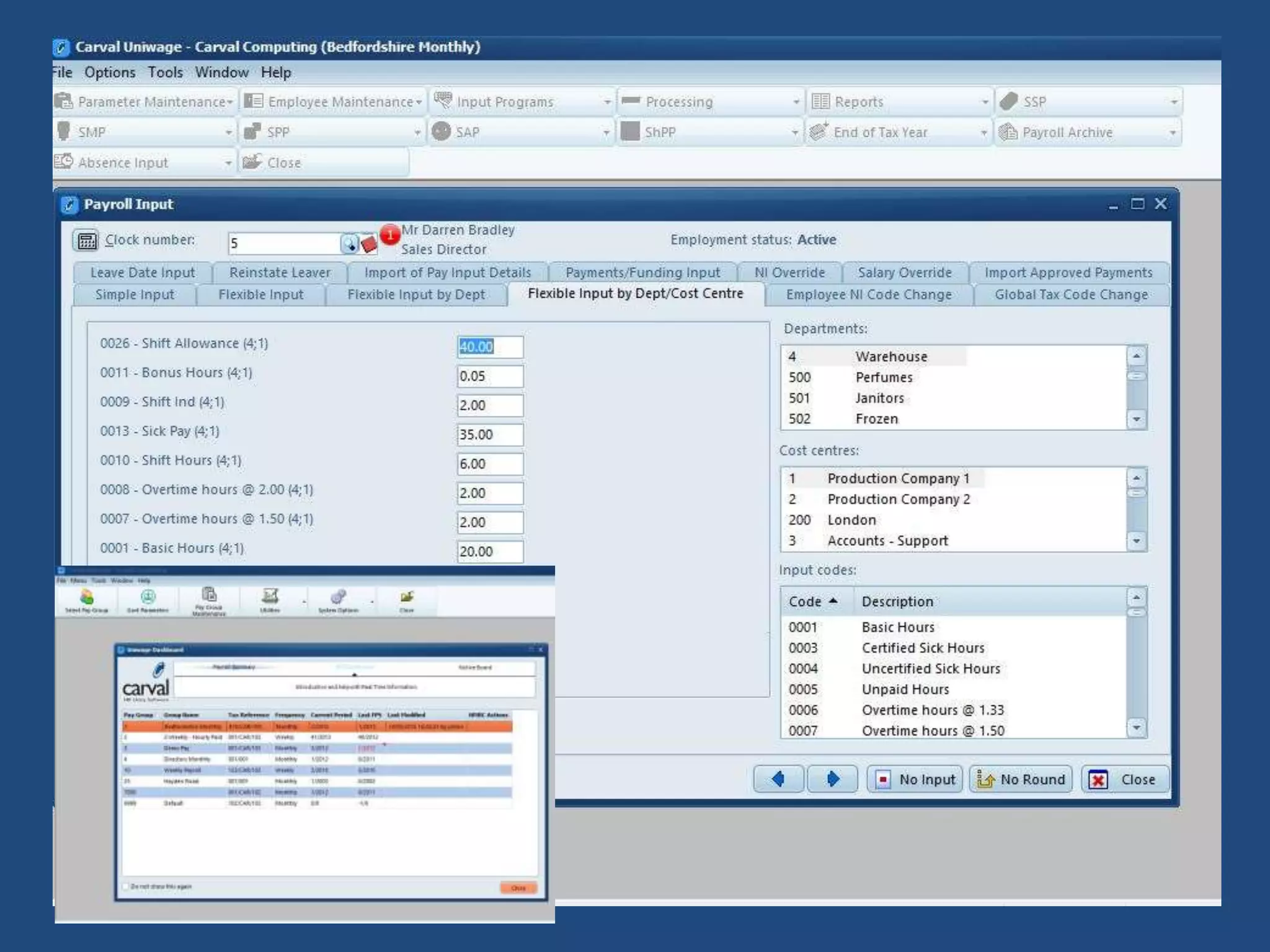Viewport: 1270px width, 952px height.
Task: Tick the 'Do not show this again' checkbox
Action: pos(127,886)
